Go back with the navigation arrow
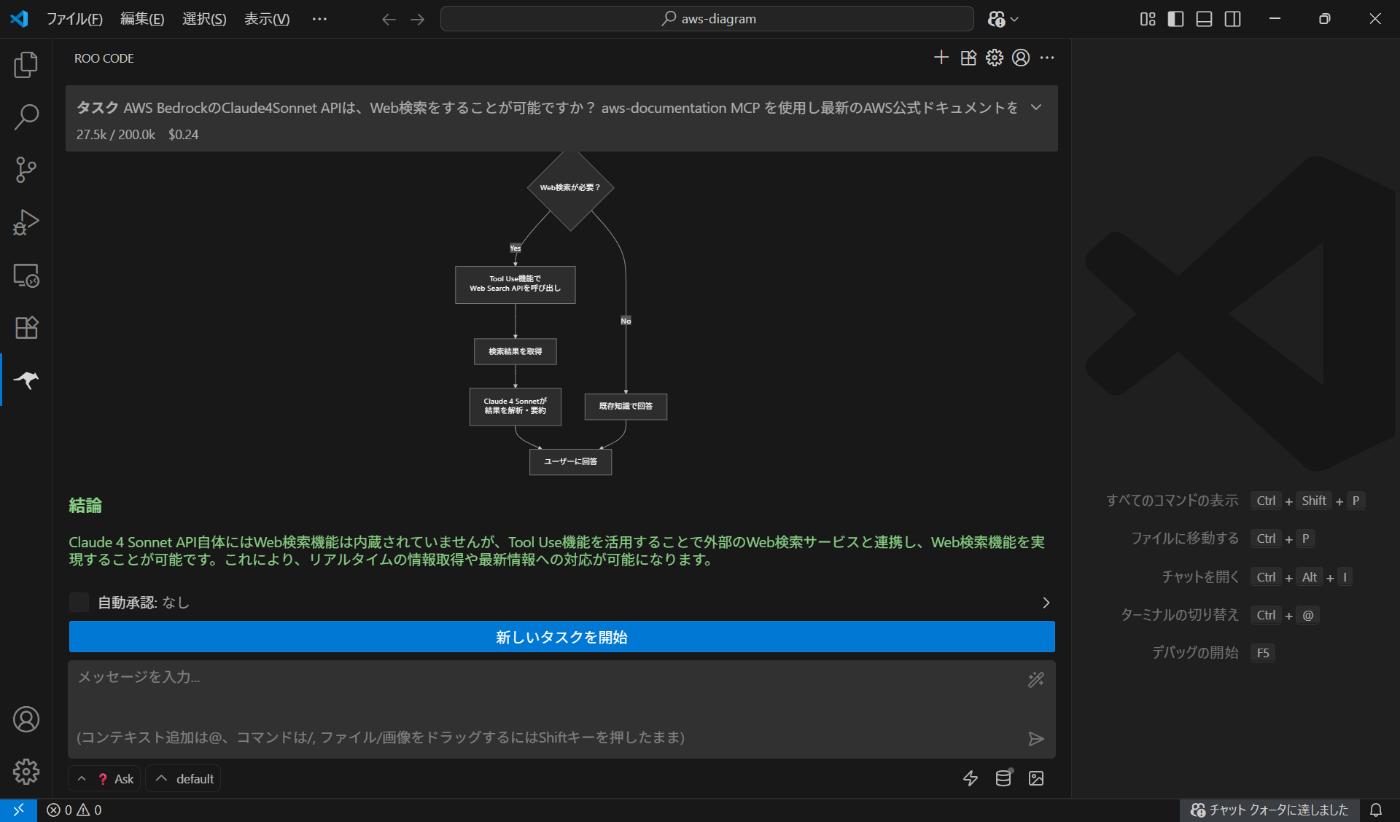 pos(389,19)
